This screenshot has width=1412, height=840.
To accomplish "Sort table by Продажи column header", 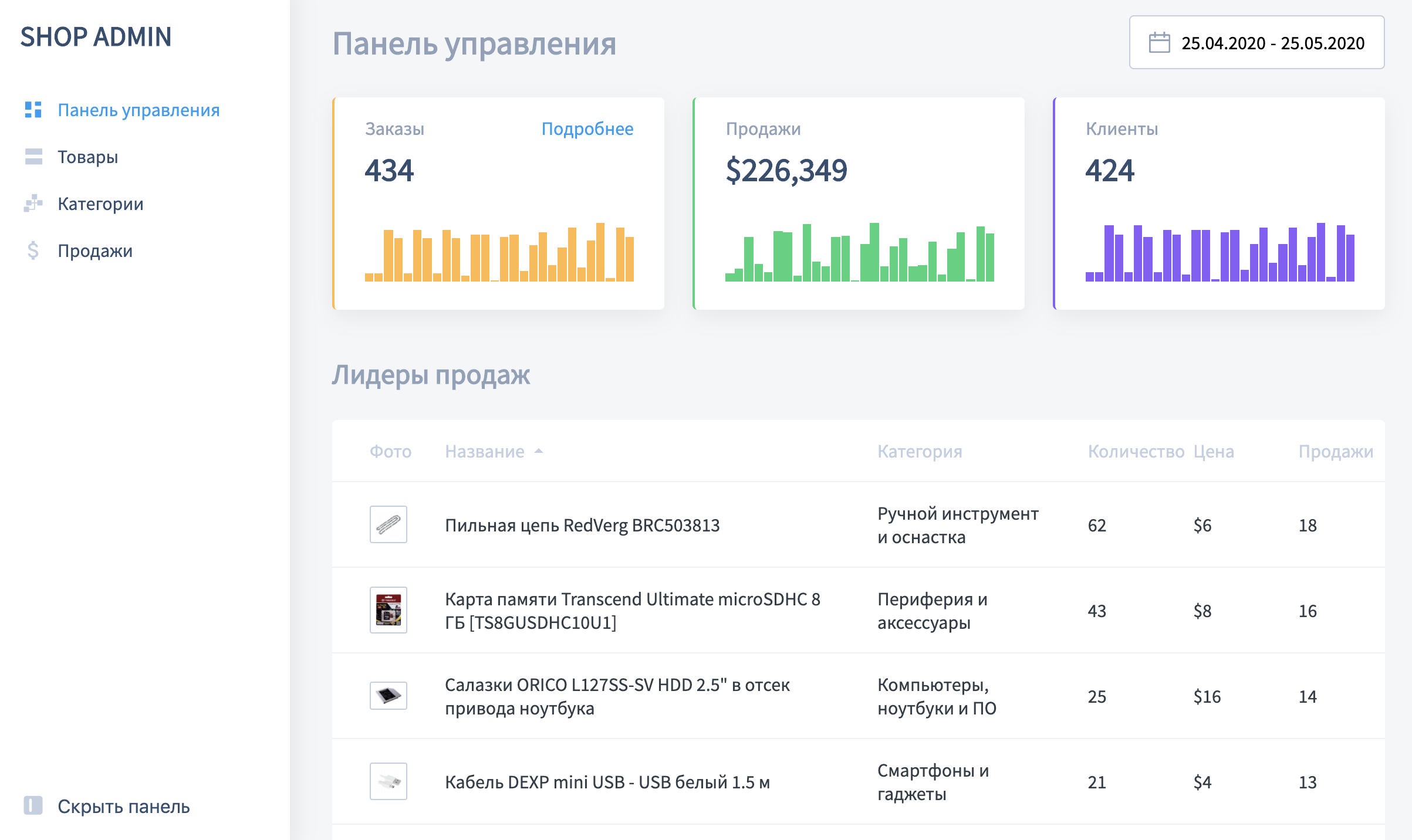I will click(x=1335, y=451).
